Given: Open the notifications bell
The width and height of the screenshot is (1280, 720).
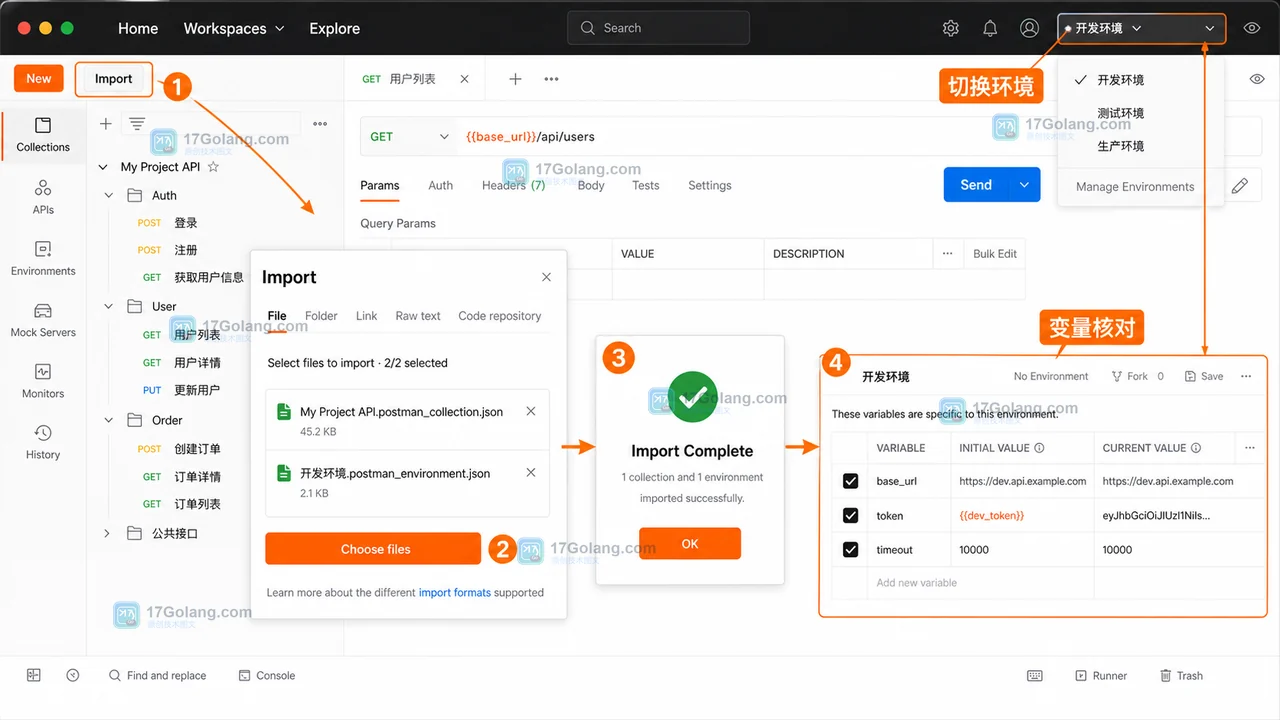Looking at the screenshot, I should (990, 28).
